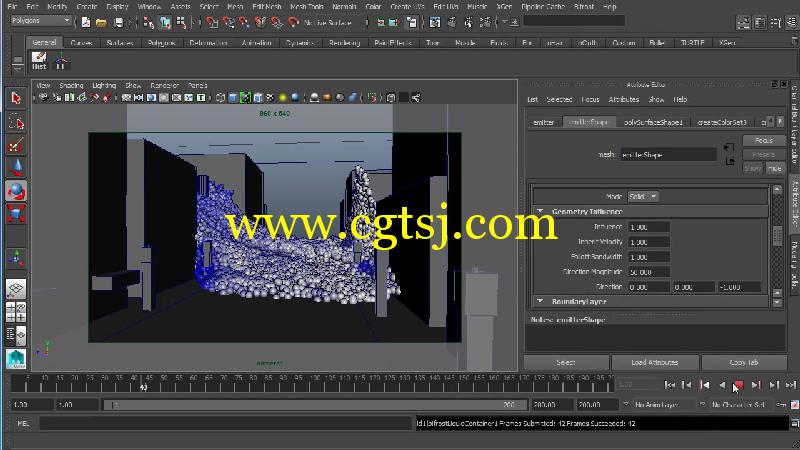The image size is (800, 450).
Task: Click the timeline range slider bar
Action: click(x=315, y=405)
